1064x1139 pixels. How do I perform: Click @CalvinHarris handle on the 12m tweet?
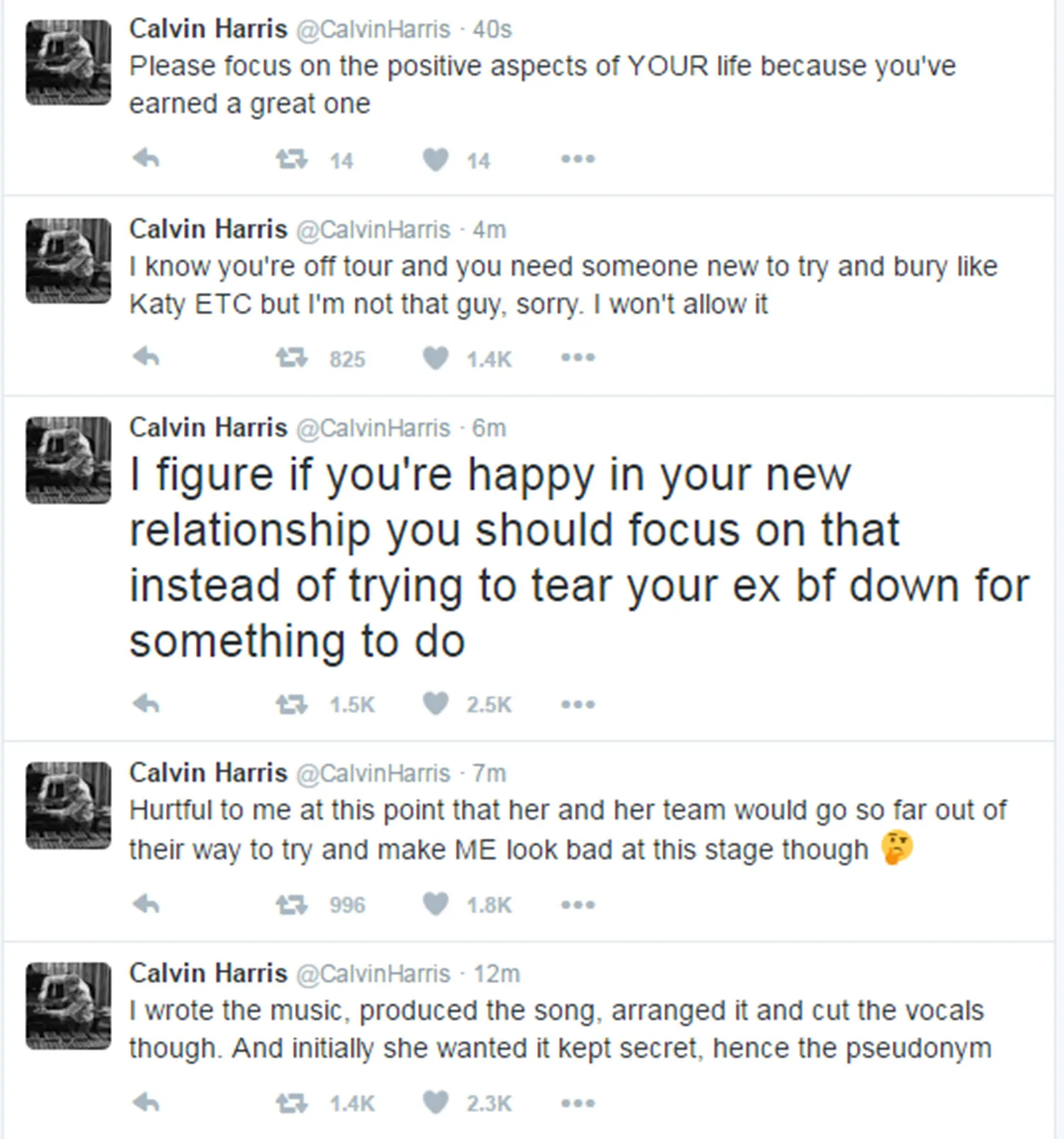click(x=372, y=974)
